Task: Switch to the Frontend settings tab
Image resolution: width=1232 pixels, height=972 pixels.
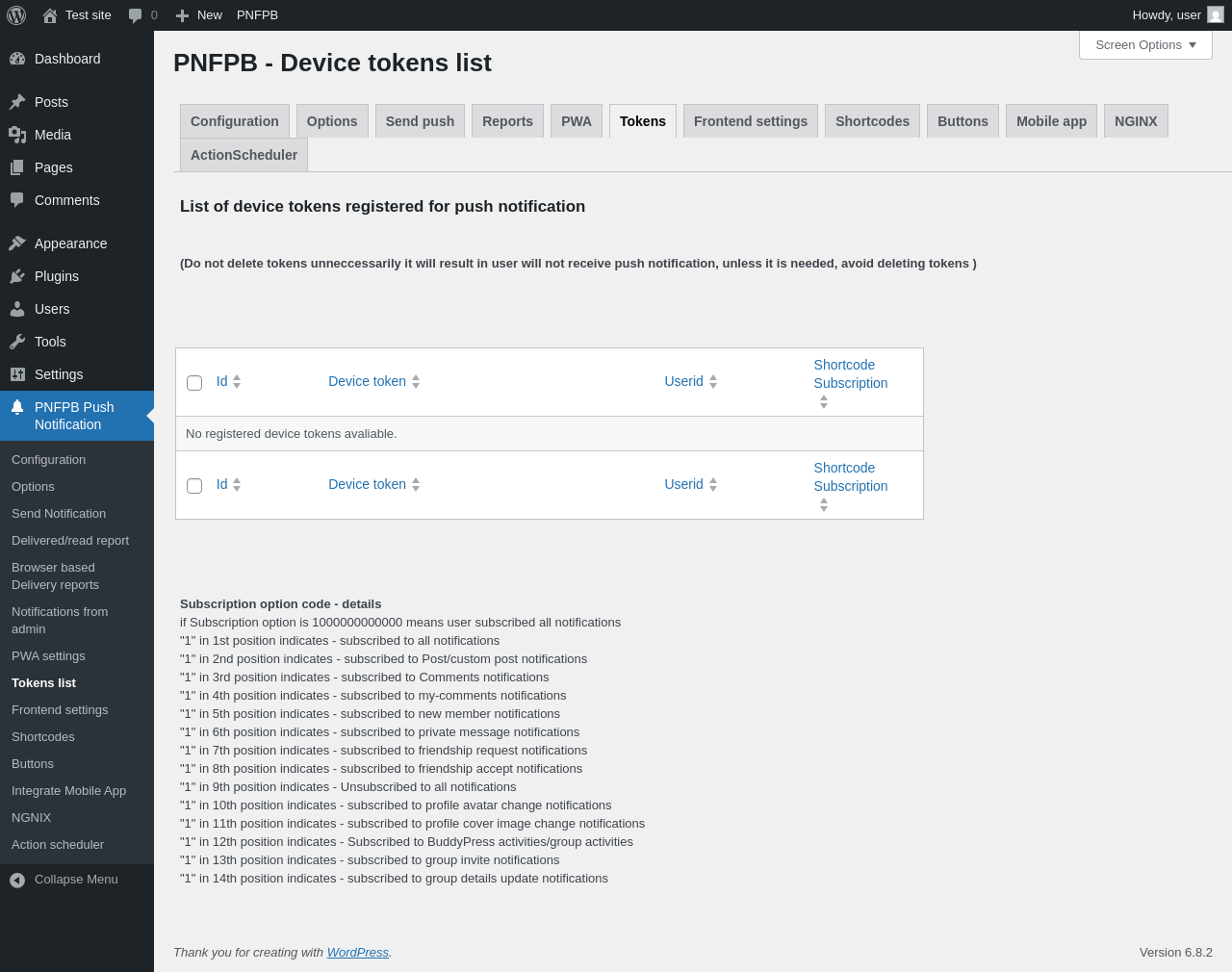Action: point(751,121)
